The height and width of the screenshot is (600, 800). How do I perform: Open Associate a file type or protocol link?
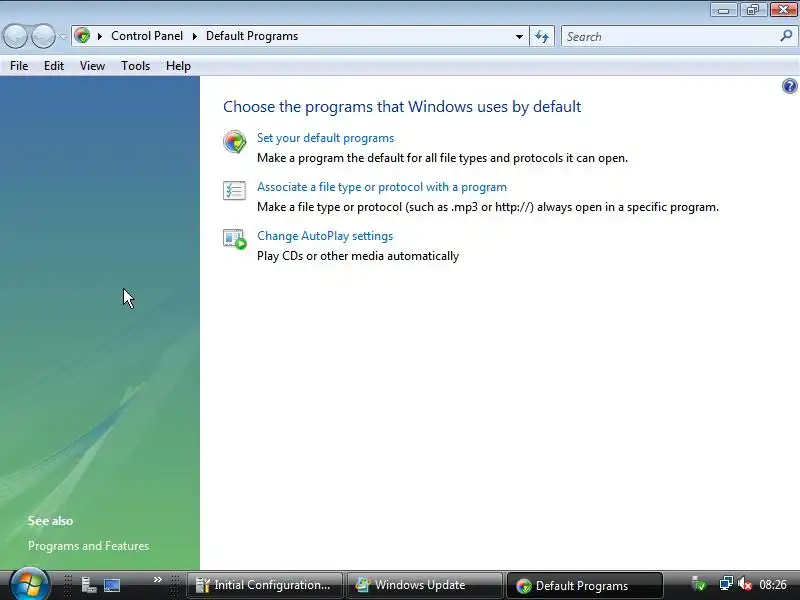pos(382,187)
